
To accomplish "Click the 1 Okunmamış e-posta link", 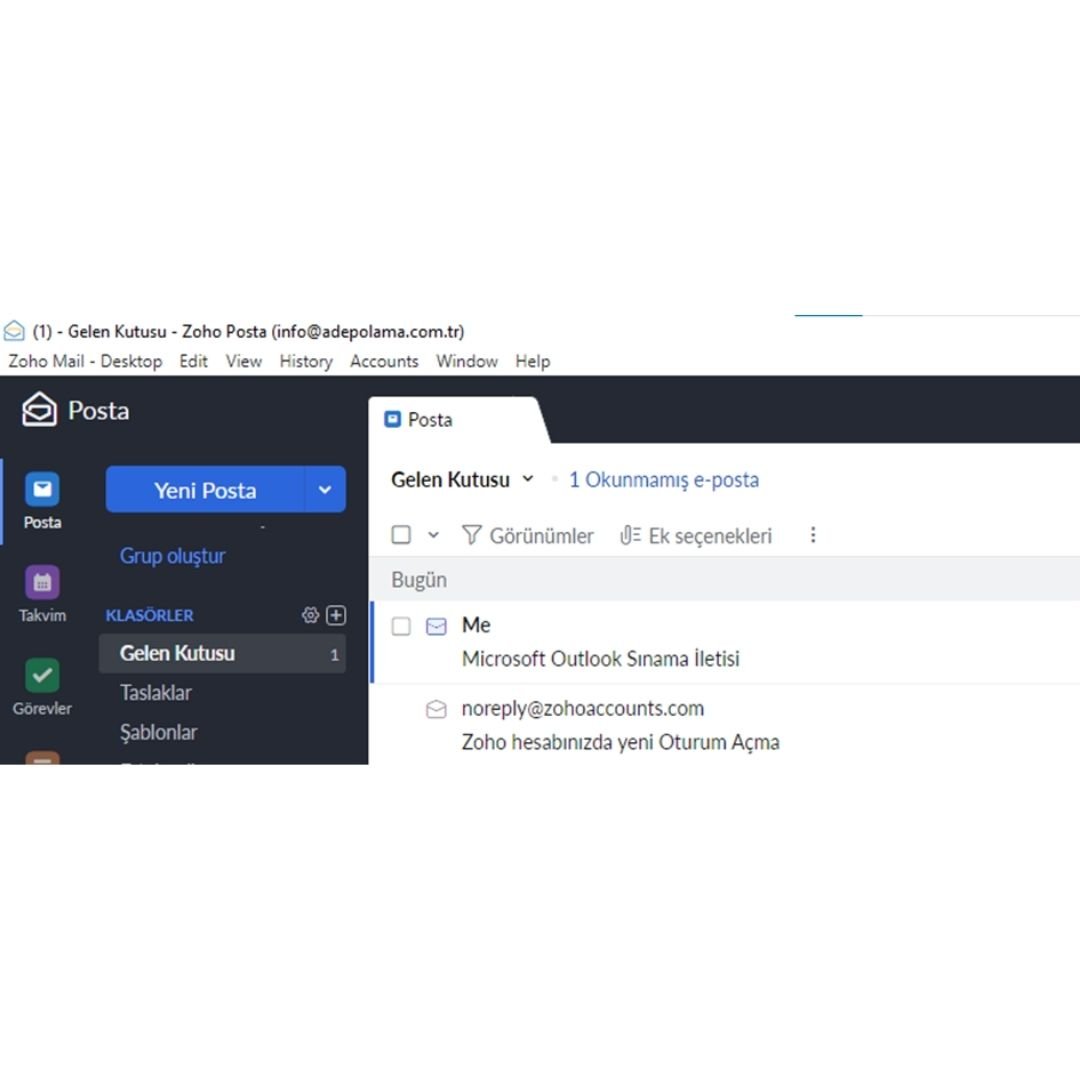I will click(x=663, y=479).
